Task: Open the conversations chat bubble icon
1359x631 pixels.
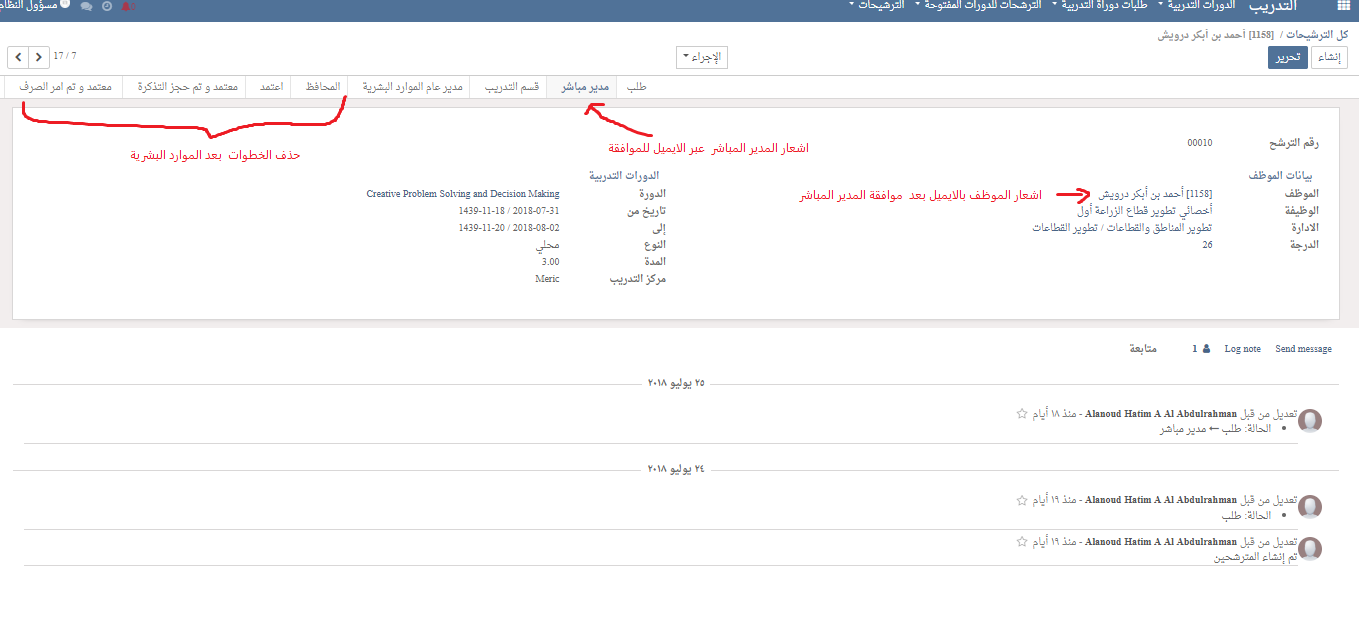Action: (87, 7)
